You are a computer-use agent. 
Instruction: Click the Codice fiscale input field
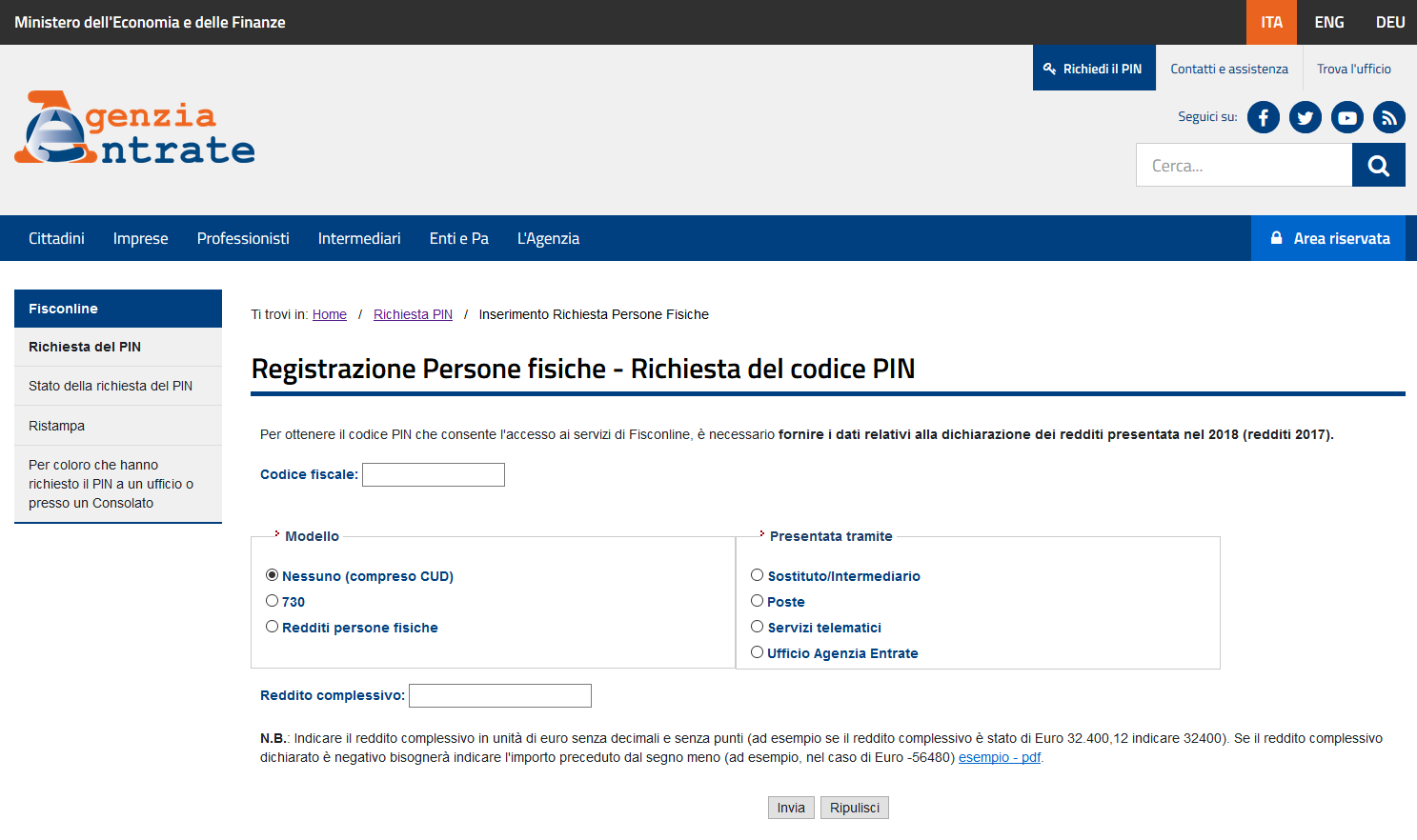click(434, 474)
